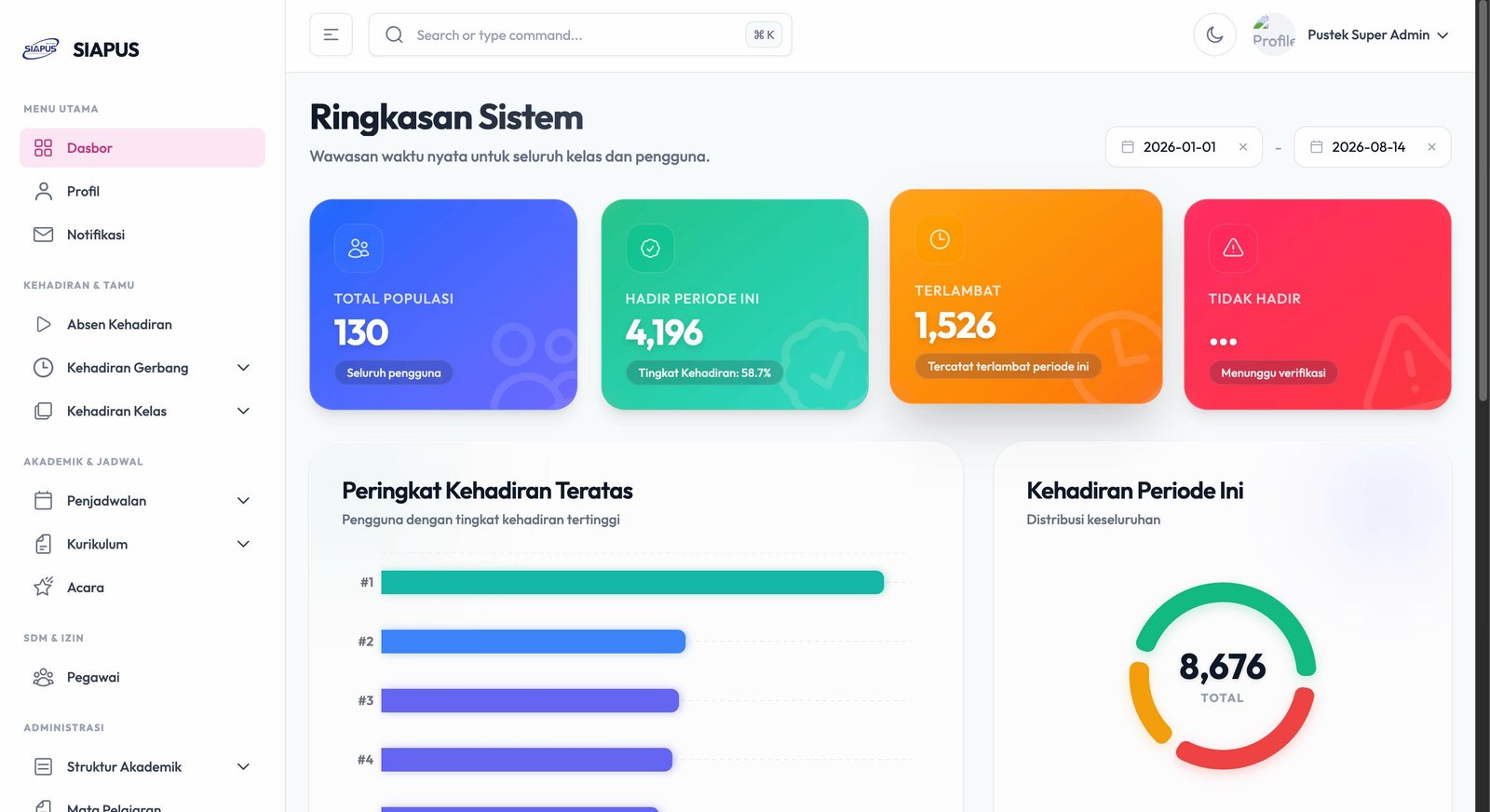
Task: Click the Pegawai people icon
Action: pyautogui.click(x=43, y=677)
